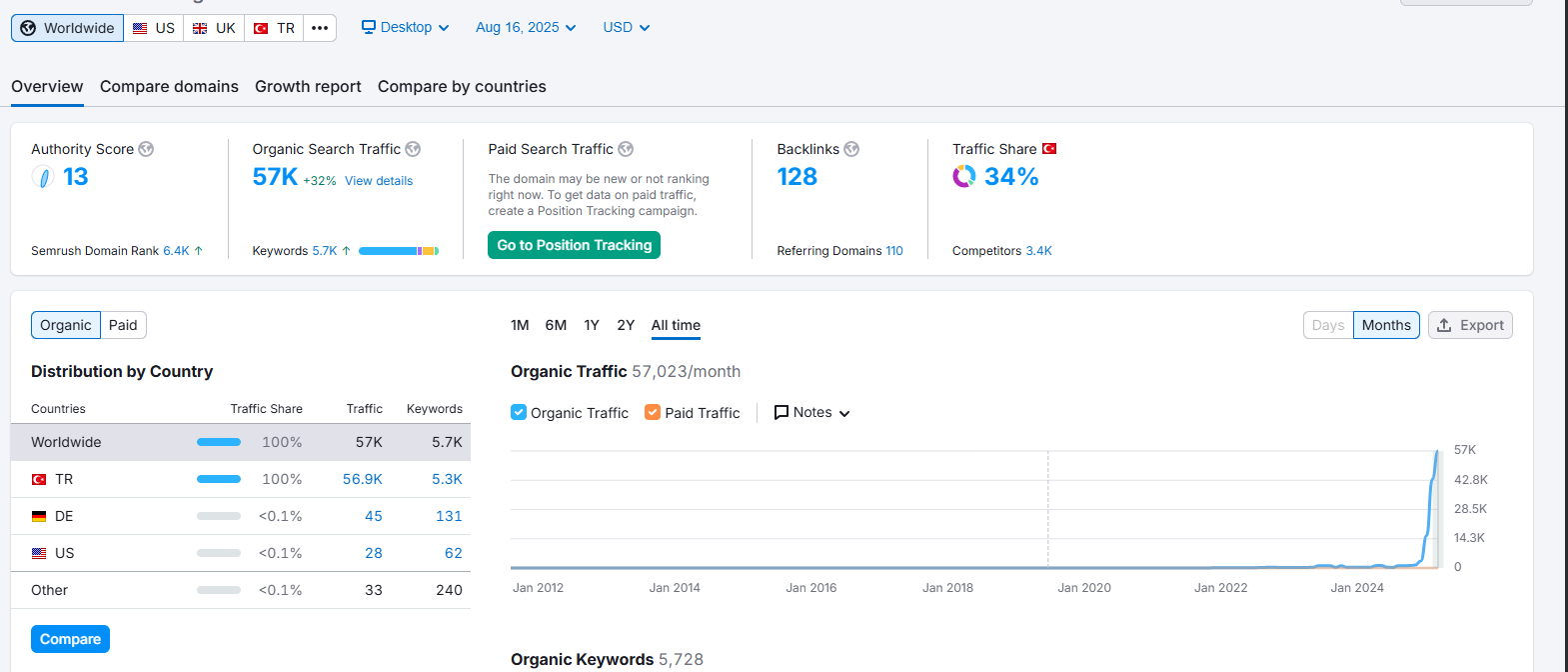
Task: Click the Traffic Share donut chart icon
Action: [963, 177]
